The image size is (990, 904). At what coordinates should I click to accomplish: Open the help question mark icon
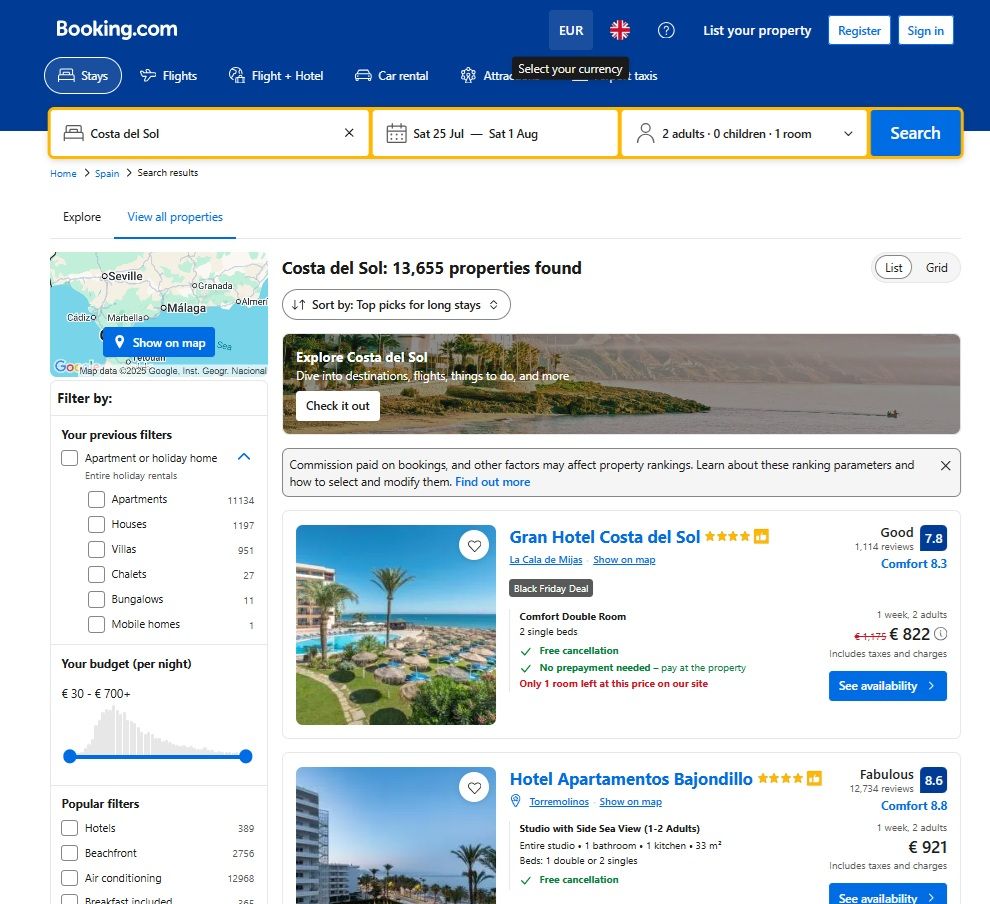pos(665,30)
